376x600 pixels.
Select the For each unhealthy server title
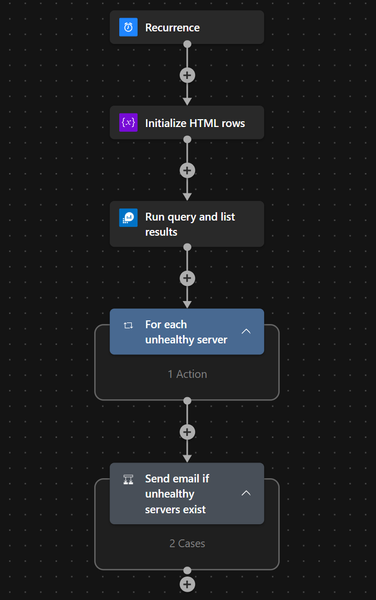point(186,332)
